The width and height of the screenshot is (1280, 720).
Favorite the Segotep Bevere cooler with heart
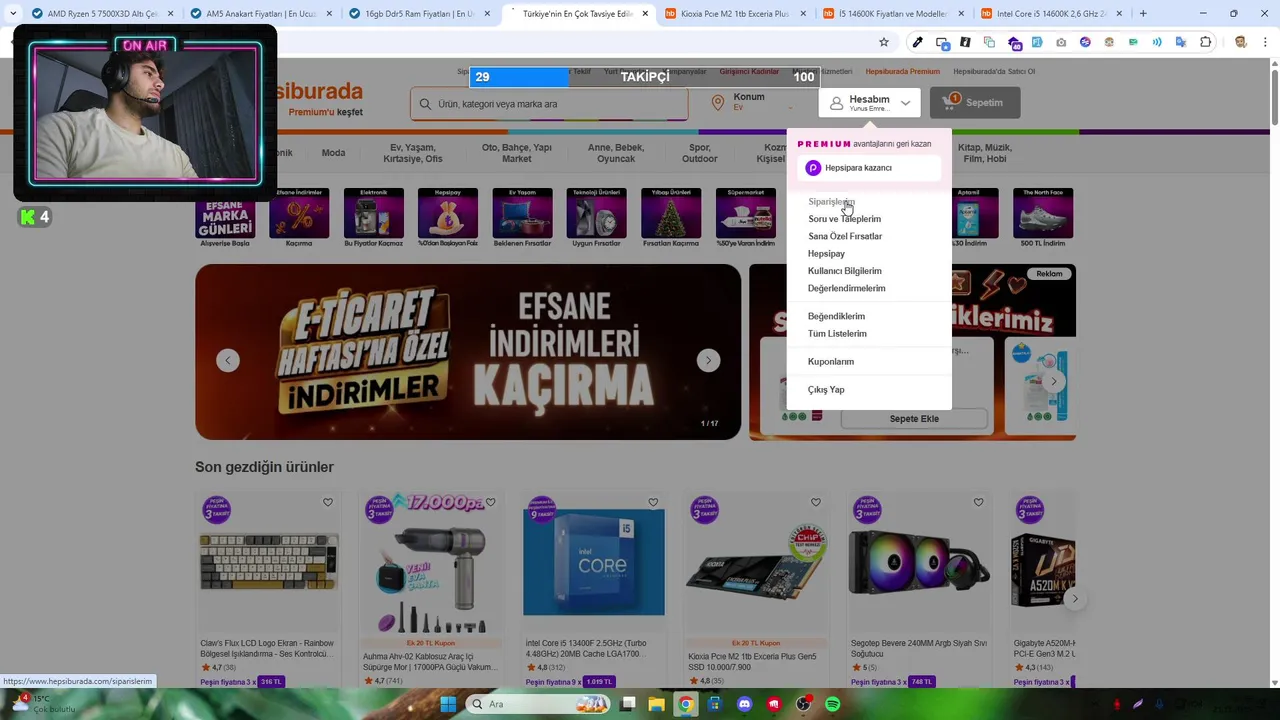(978, 502)
